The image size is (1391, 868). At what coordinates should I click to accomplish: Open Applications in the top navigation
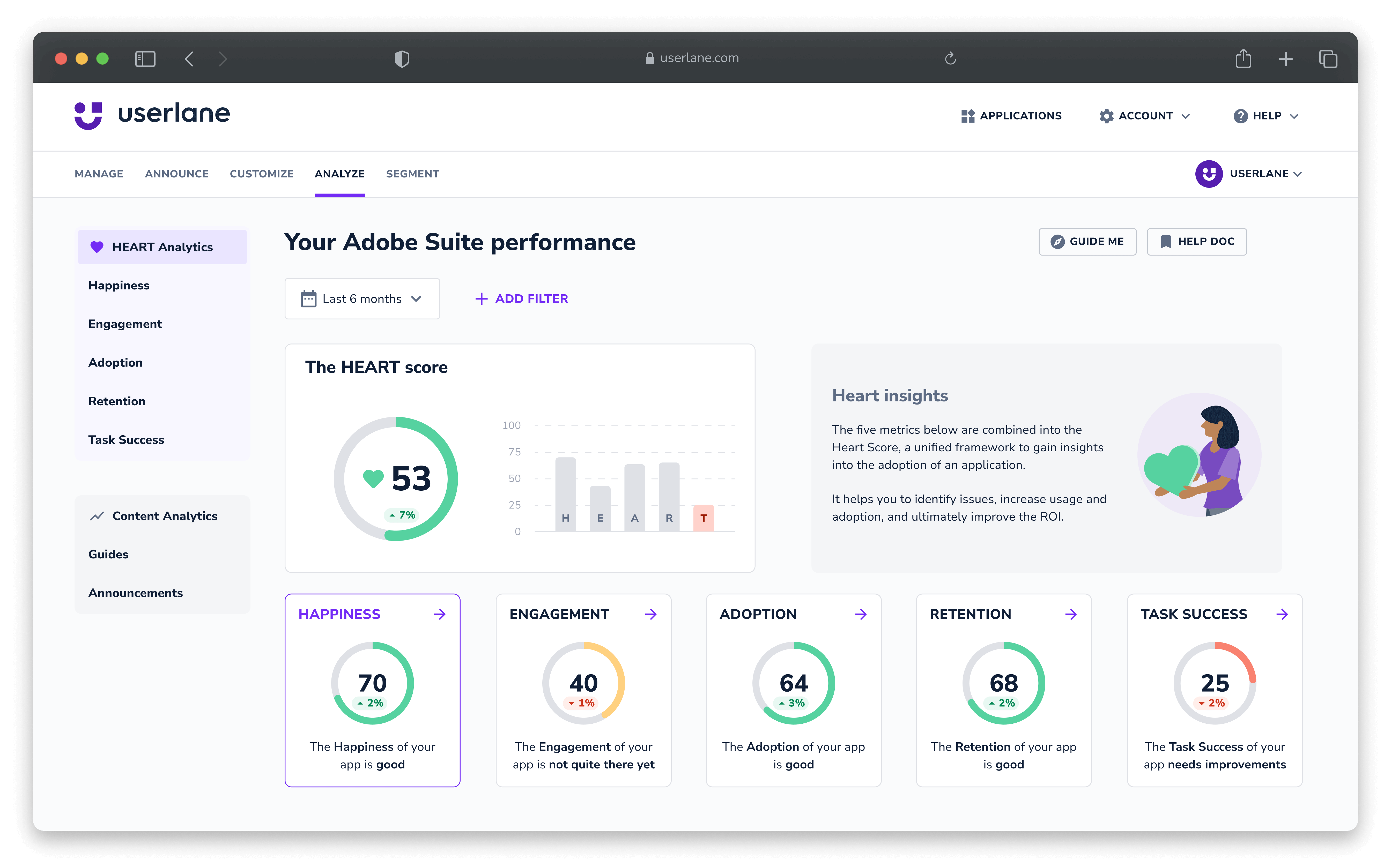tap(1011, 116)
